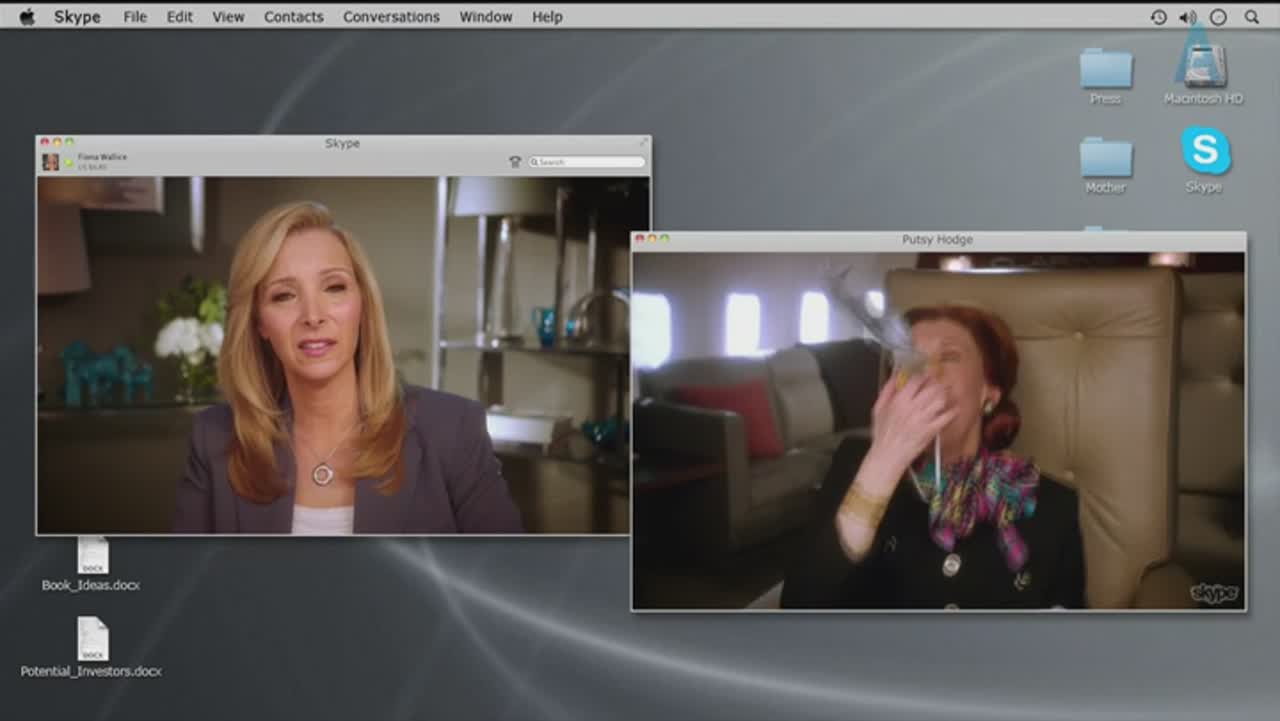Select the Potential_Investors.docx file

(92, 640)
